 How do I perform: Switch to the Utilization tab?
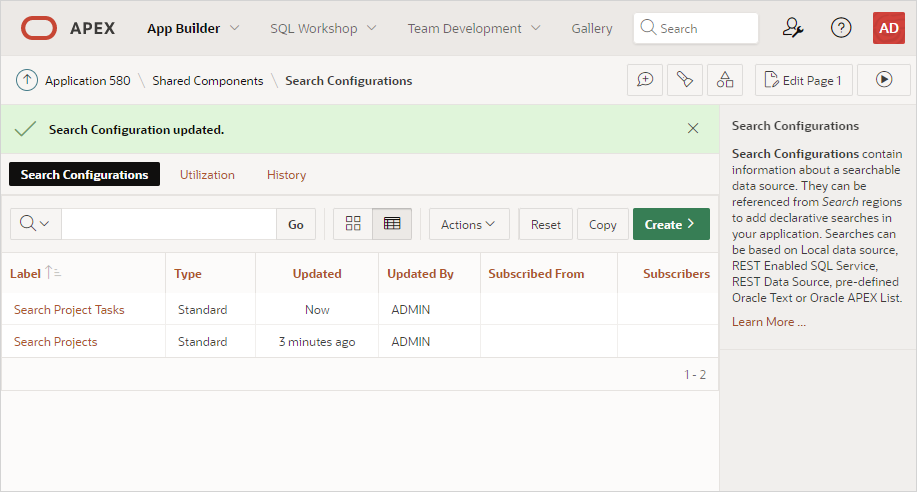click(x=207, y=174)
